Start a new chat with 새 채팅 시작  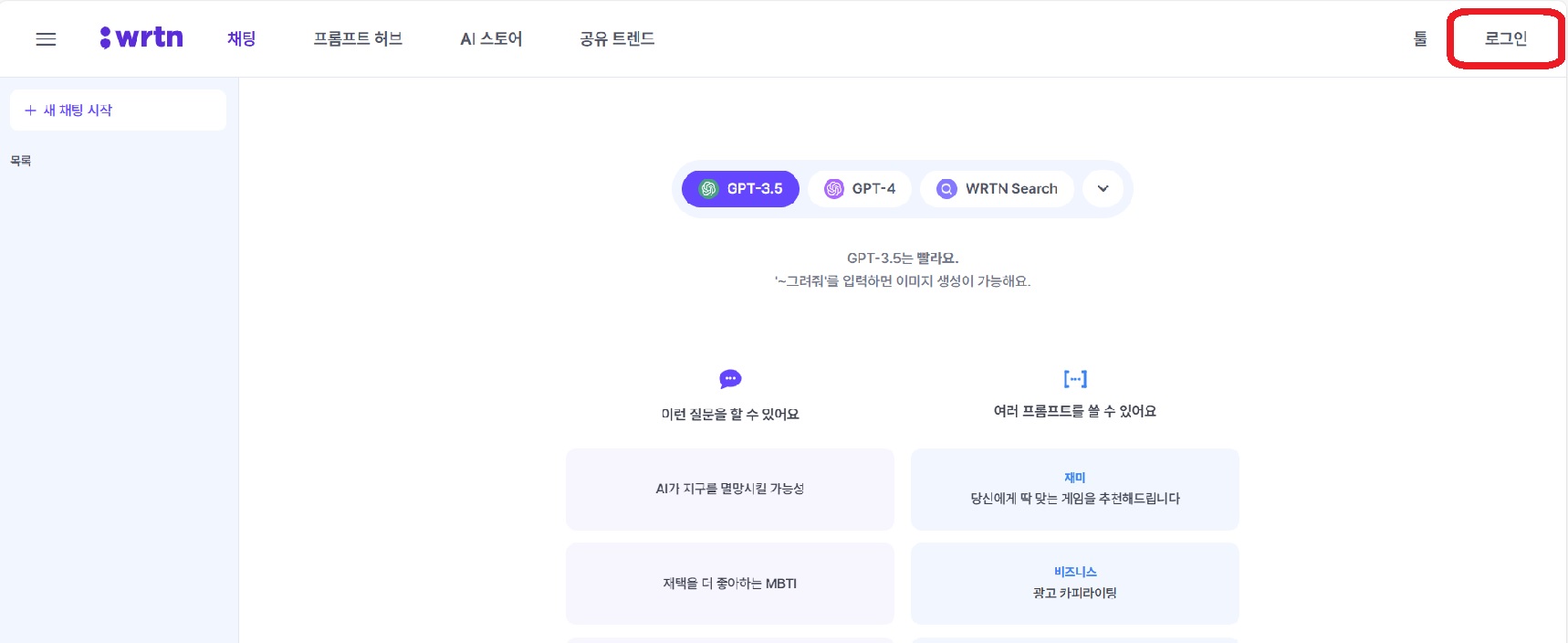click(x=118, y=110)
